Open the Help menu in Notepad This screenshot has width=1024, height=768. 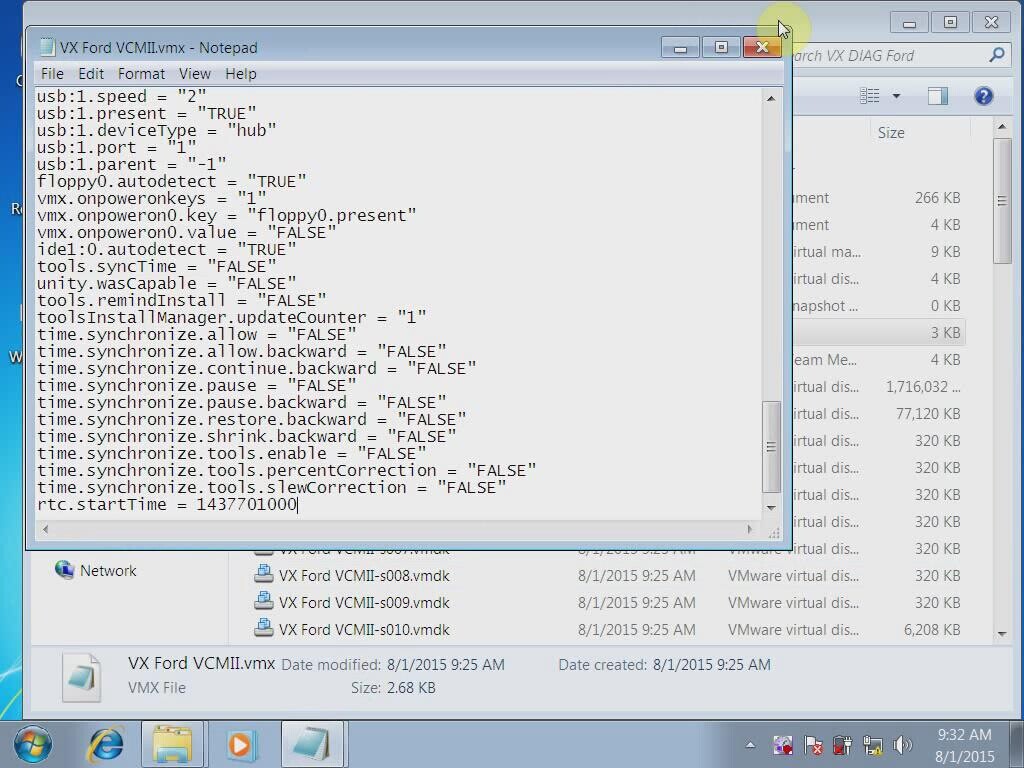pos(240,74)
